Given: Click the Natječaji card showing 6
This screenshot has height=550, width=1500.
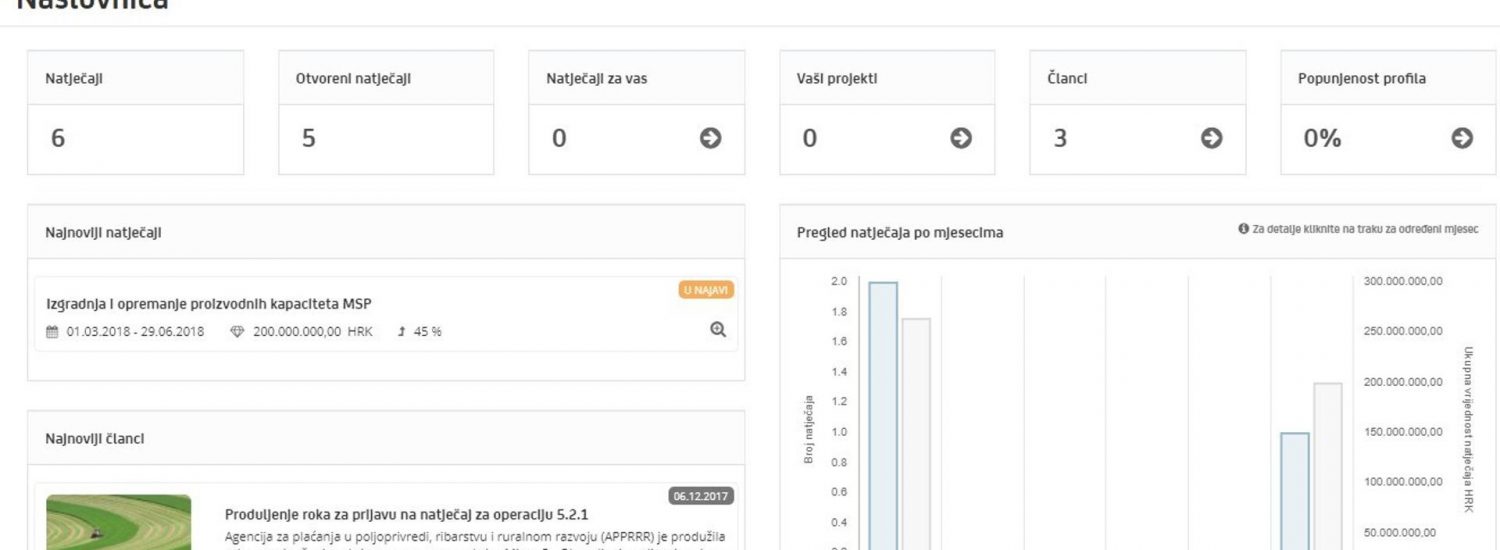Looking at the screenshot, I should click(135, 112).
